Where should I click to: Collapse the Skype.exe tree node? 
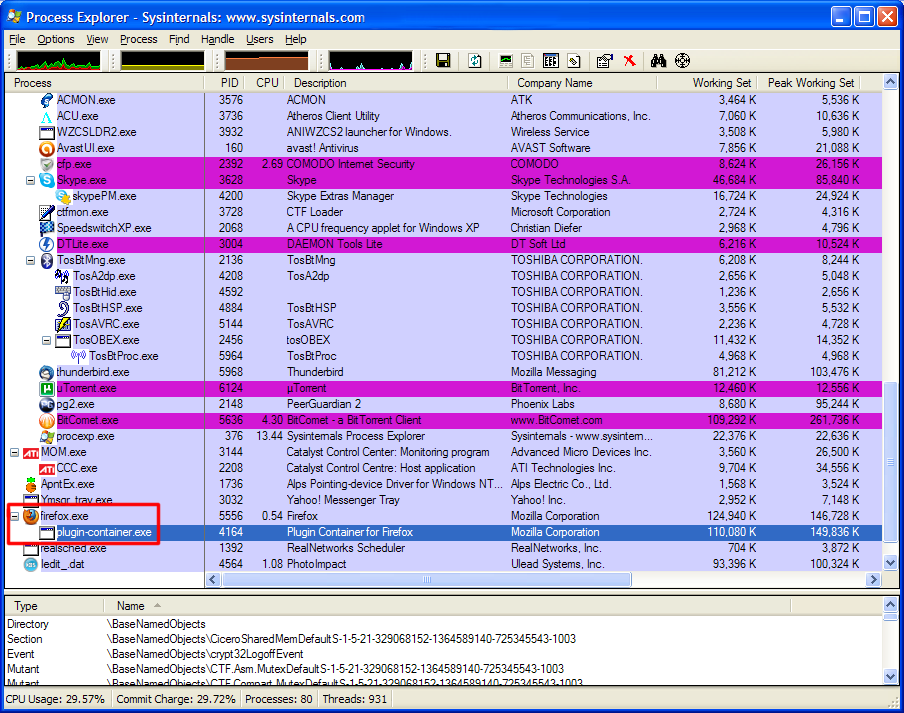pyautogui.click(x=31, y=180)
